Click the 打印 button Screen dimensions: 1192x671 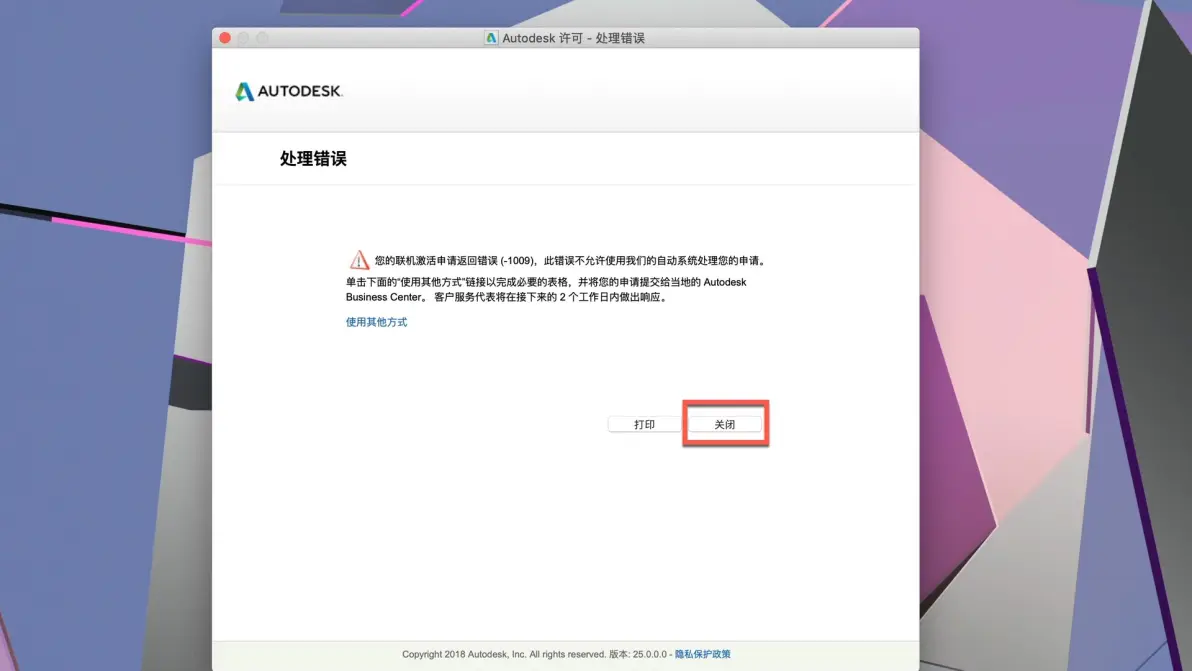[644, 424]
